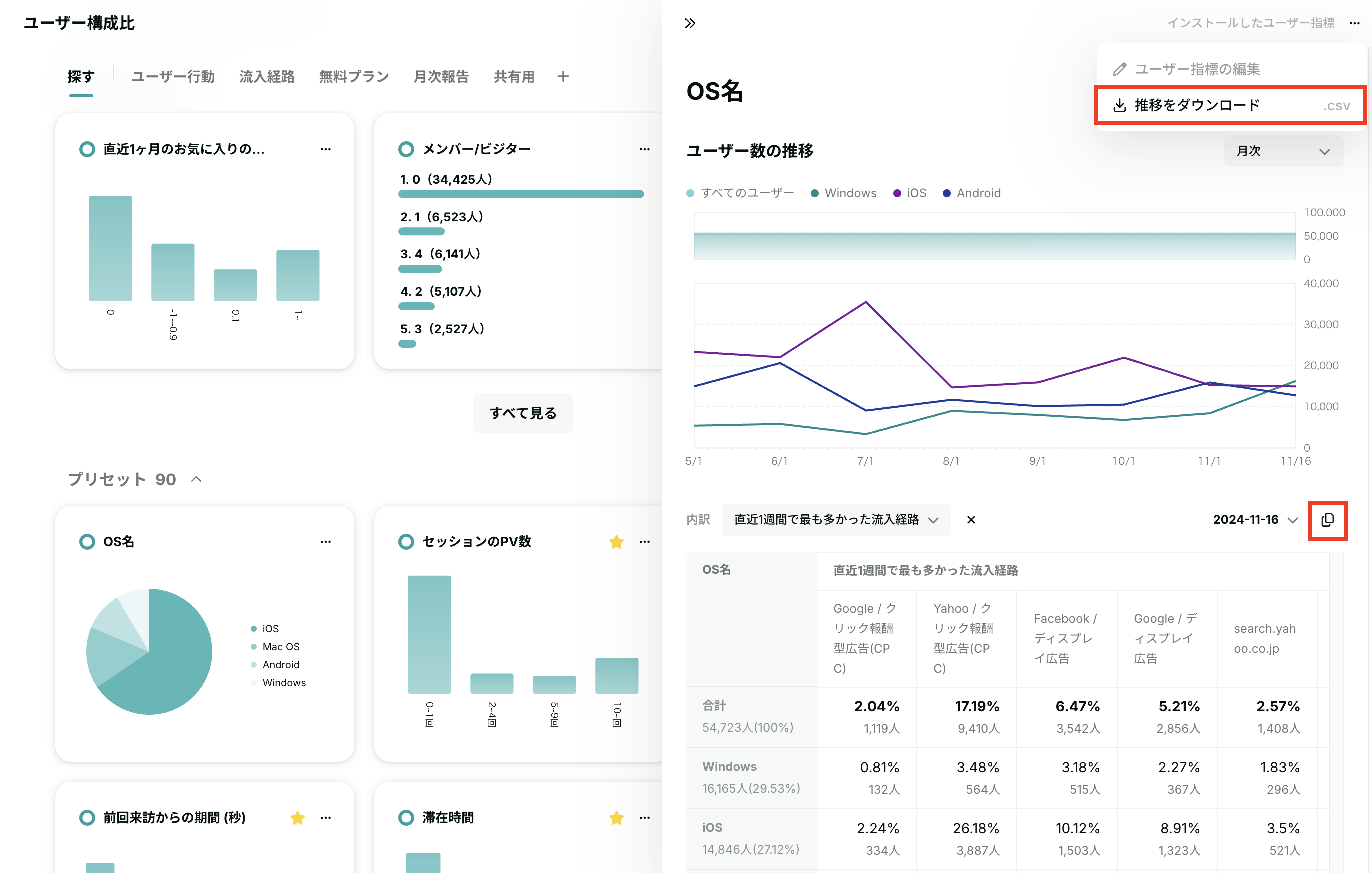Unfavorite the セッションのPV数 card star
The height and width of the screenshot is (873, 1372).
point(616,542)
